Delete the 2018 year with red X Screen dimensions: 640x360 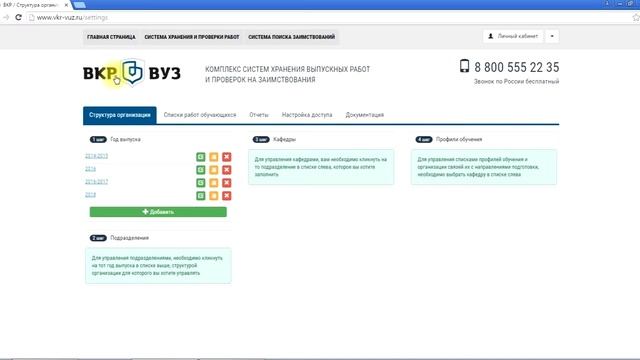(x=227, y=196)
